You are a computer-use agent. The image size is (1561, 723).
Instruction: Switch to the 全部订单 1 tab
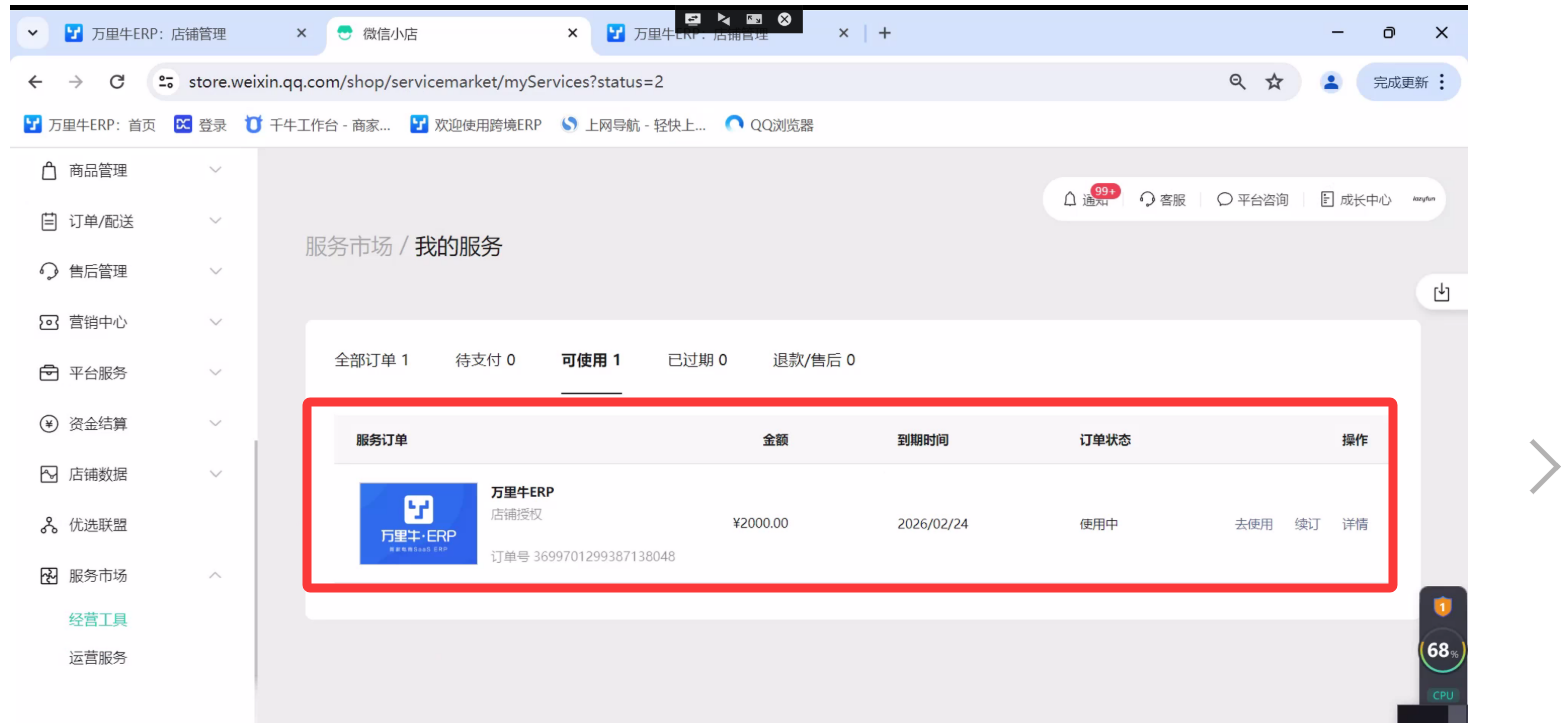tap(371, 360)
